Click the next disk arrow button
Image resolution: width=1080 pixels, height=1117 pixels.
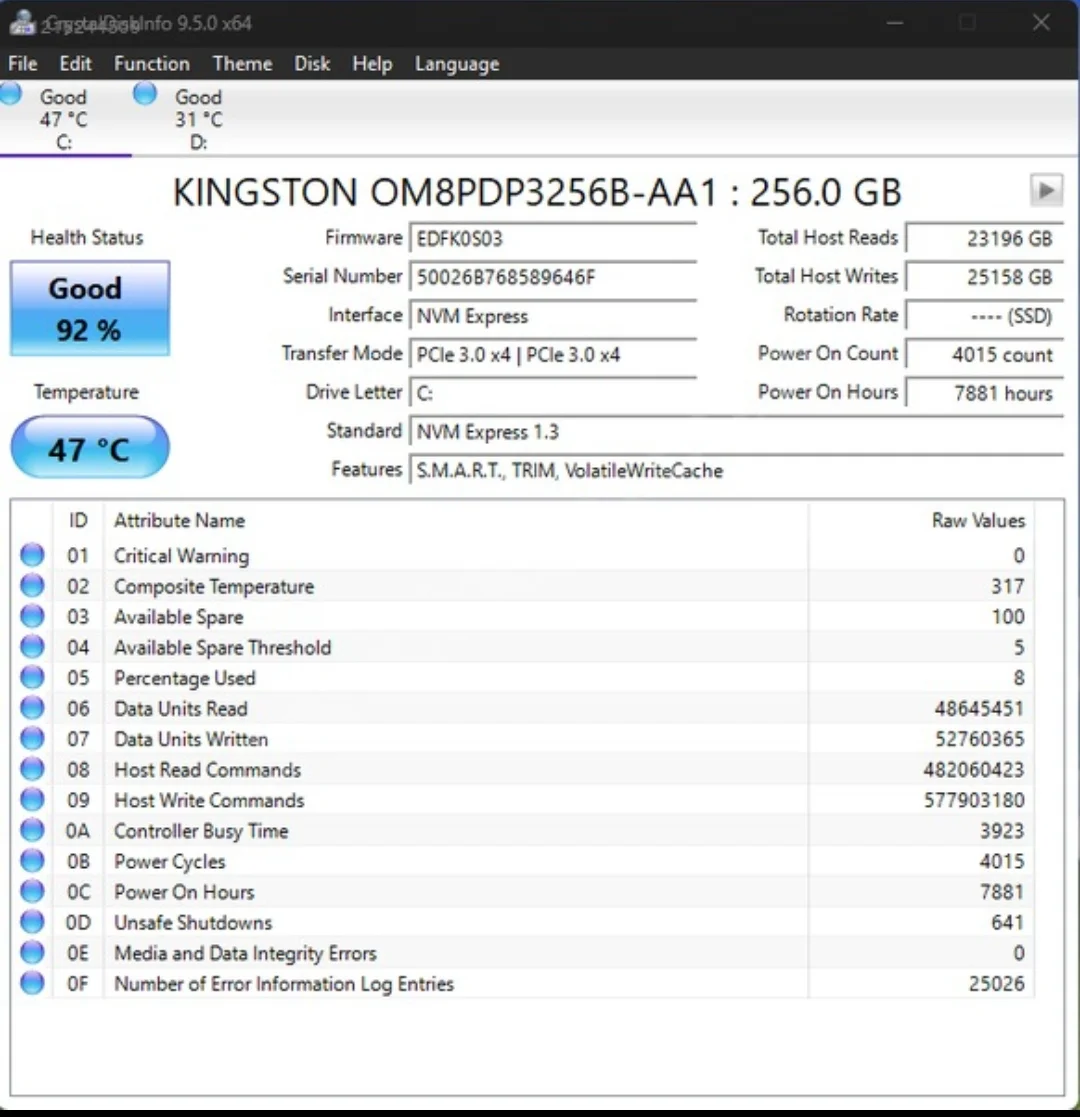[1046, 191]
